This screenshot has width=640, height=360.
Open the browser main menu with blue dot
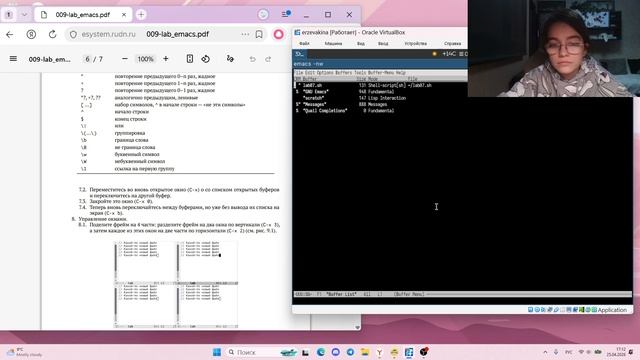point(285,14)
